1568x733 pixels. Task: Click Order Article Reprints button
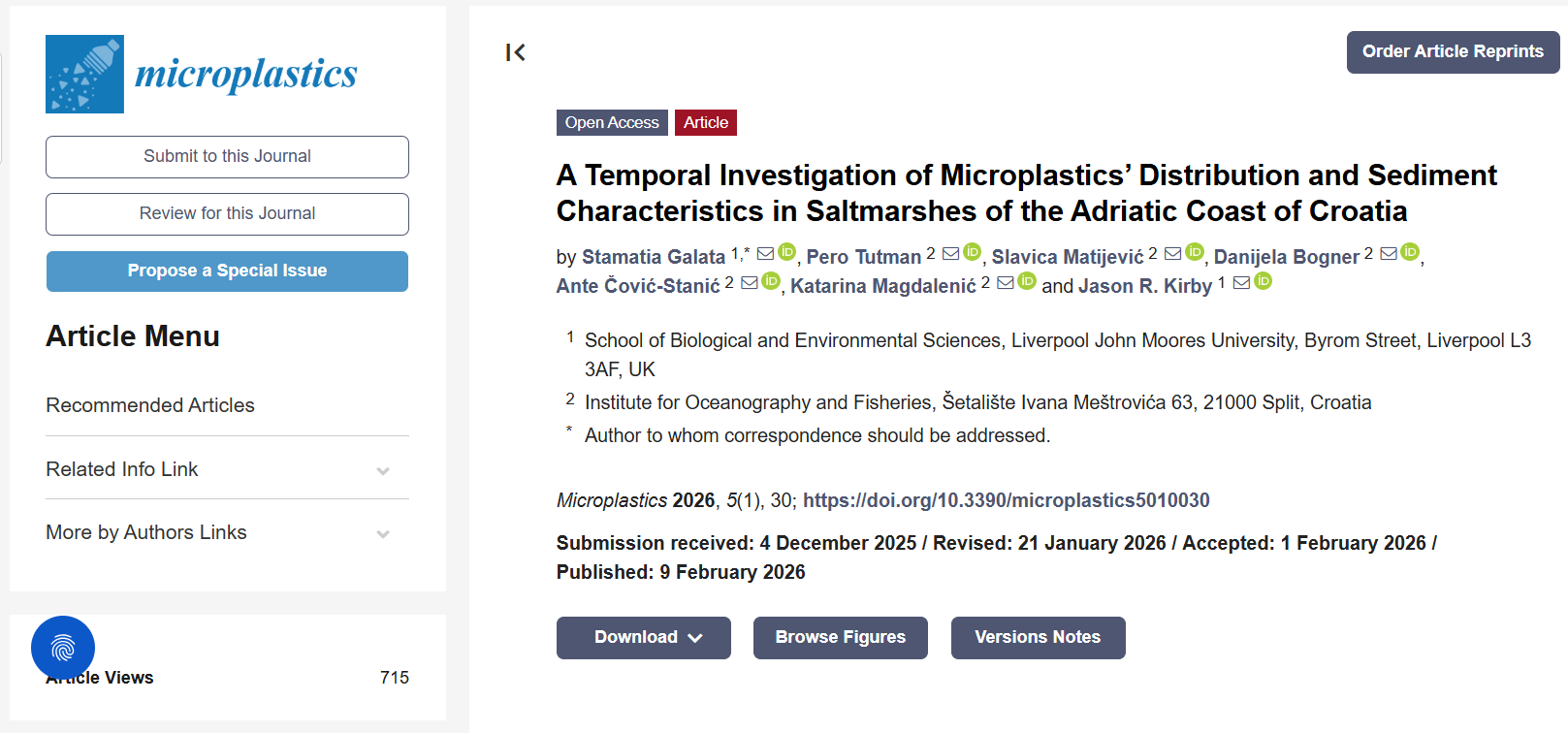pos(1453,52)
